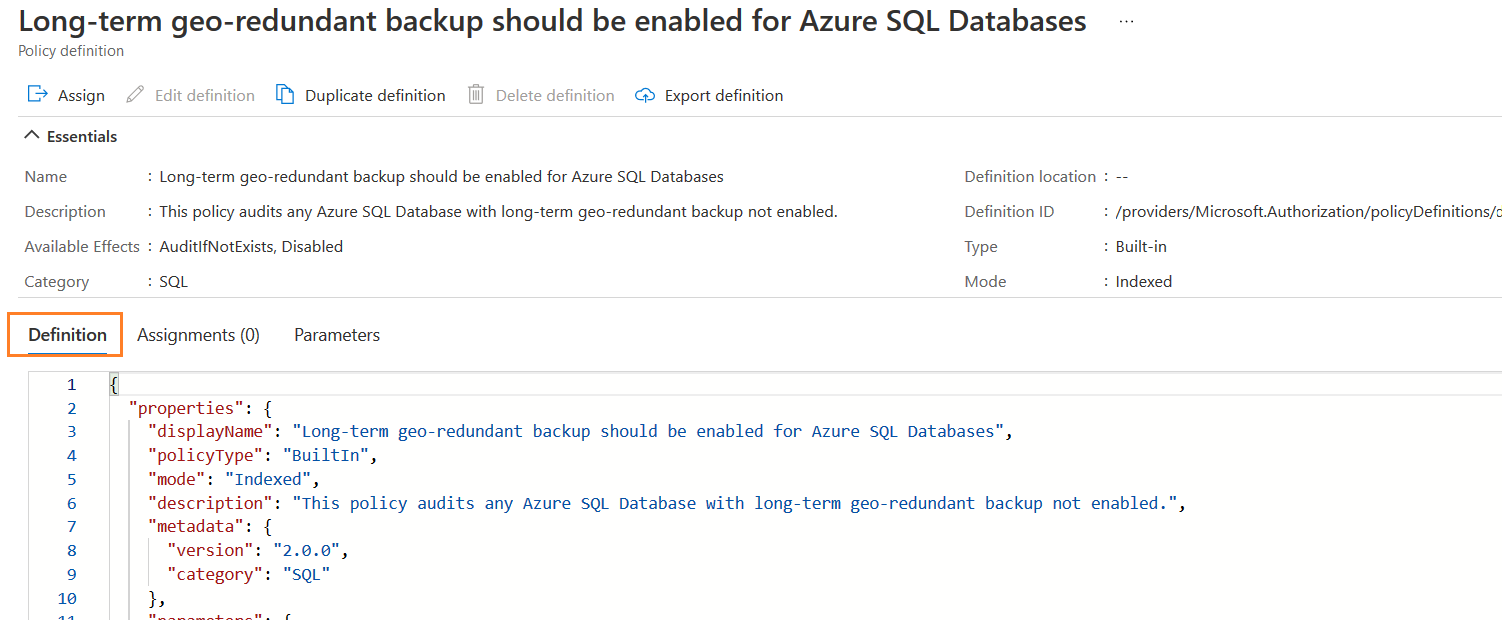This screenshot has height=620, width=1502.
Task: Click the Export definition button text
Action: tap(724, 96)
